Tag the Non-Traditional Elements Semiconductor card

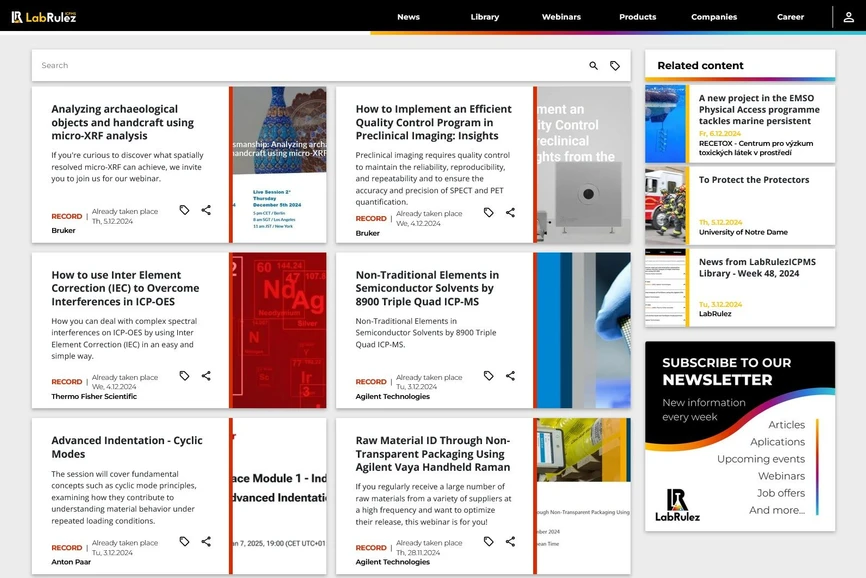pyautogui.click(x=489, y=376)
